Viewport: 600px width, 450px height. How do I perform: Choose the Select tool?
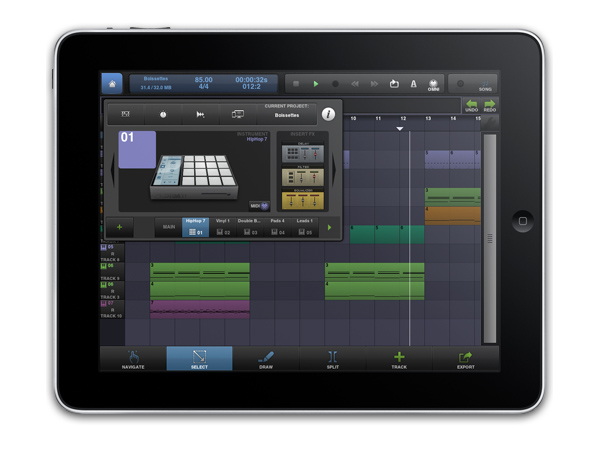pyautogui.click(x=199, y=359)
